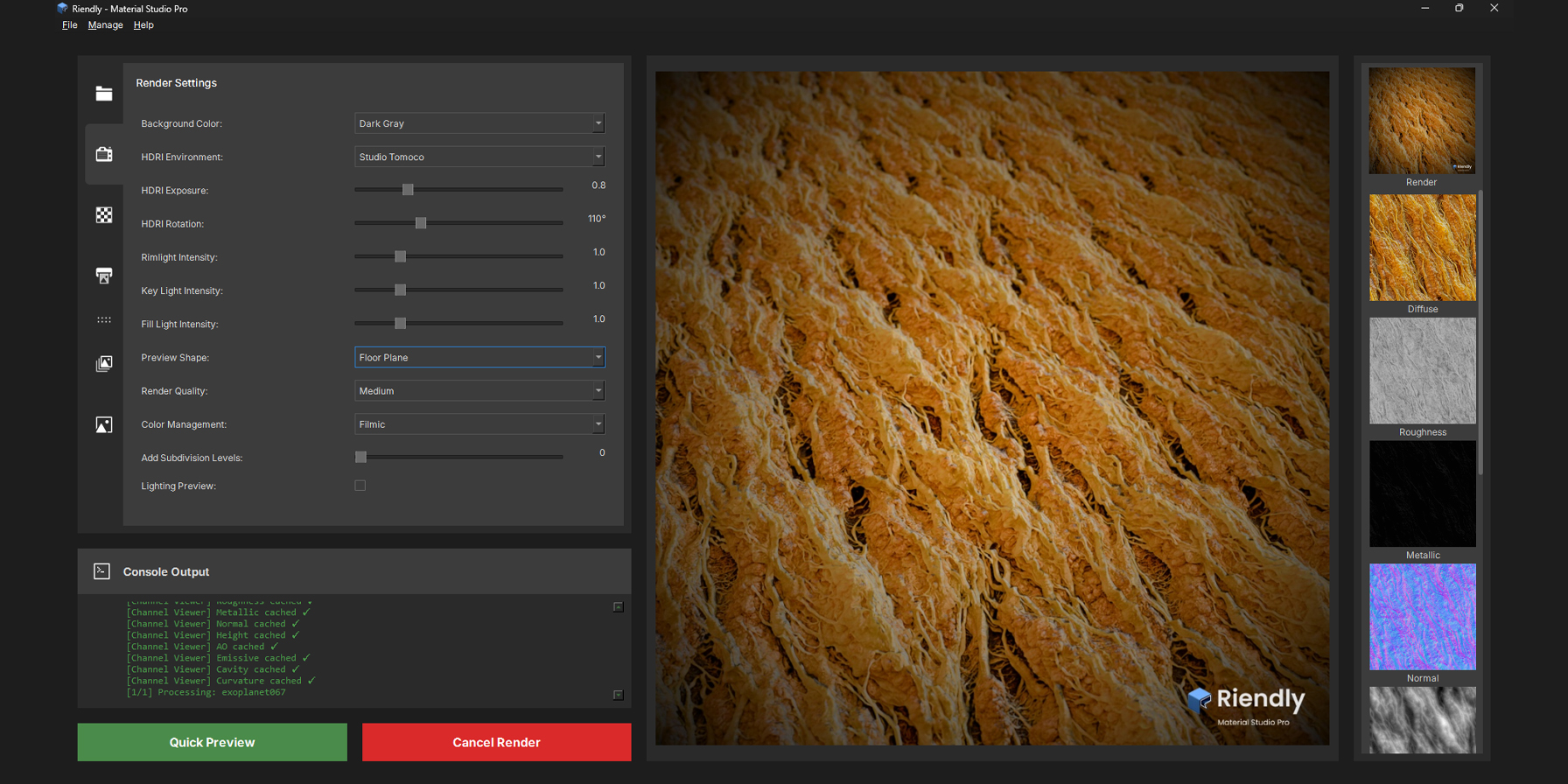Click the Add Subdivision Levels value 0
Screen dimensions: 1568x784
602,453
